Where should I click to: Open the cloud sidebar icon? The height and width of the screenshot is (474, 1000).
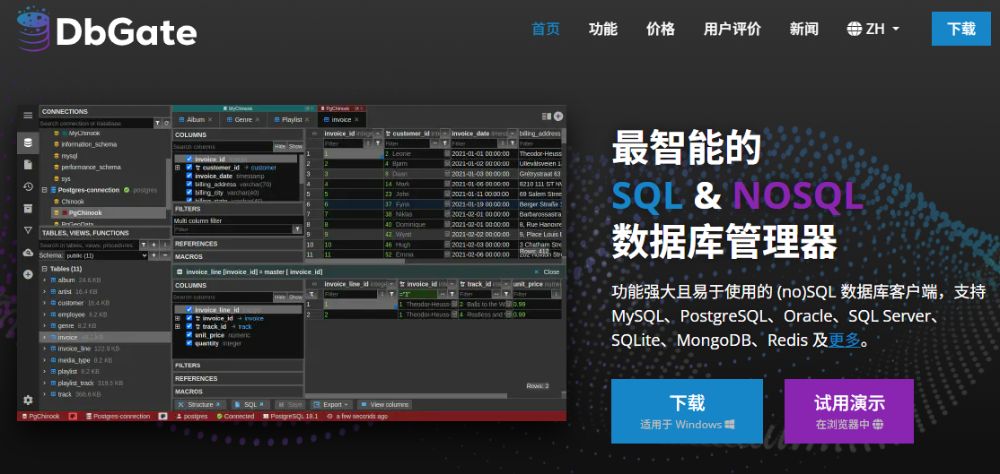pos(28,253)
